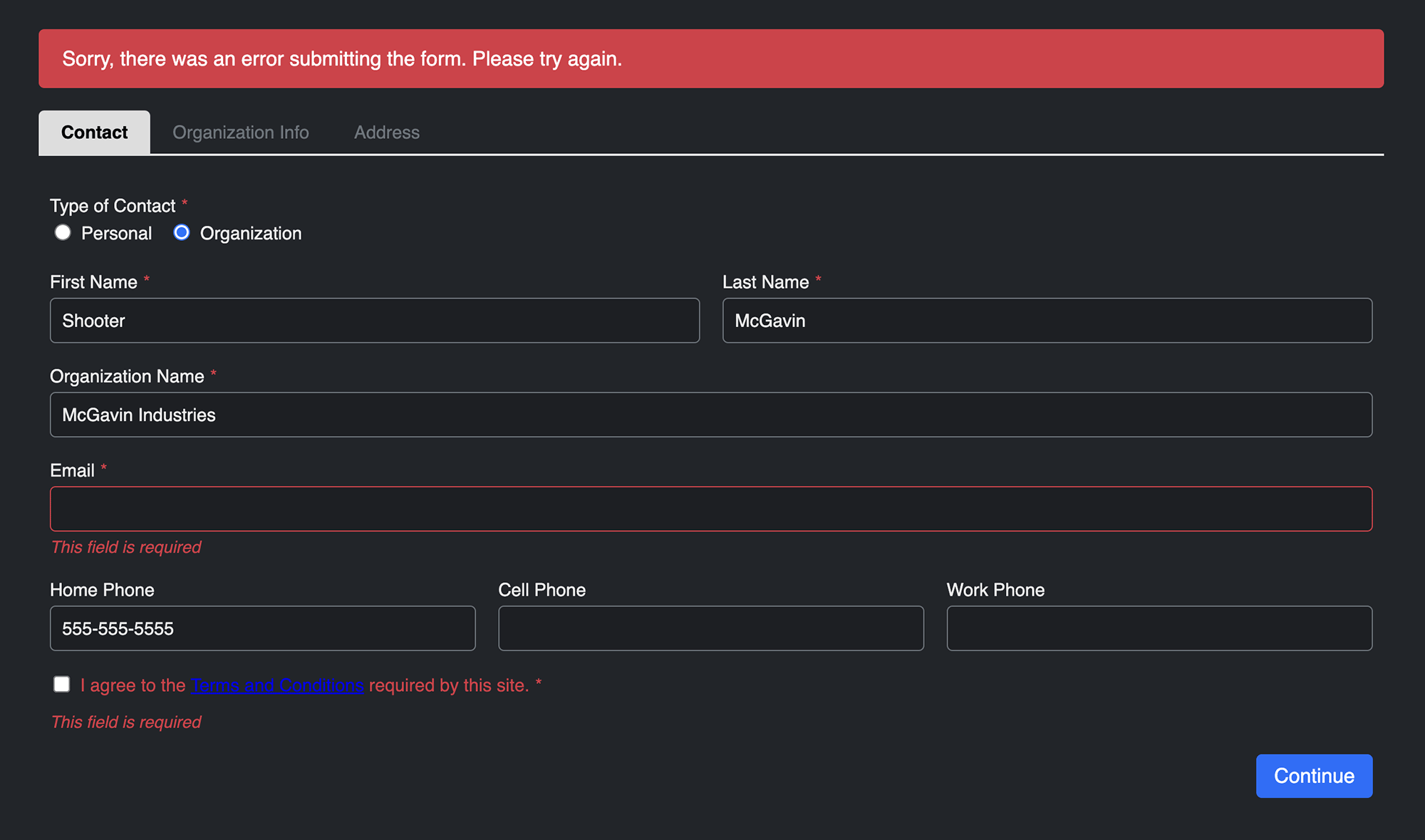Screen dimensions: 1425x840
Task: Switch to the Address tab
Action: (387, 132)
